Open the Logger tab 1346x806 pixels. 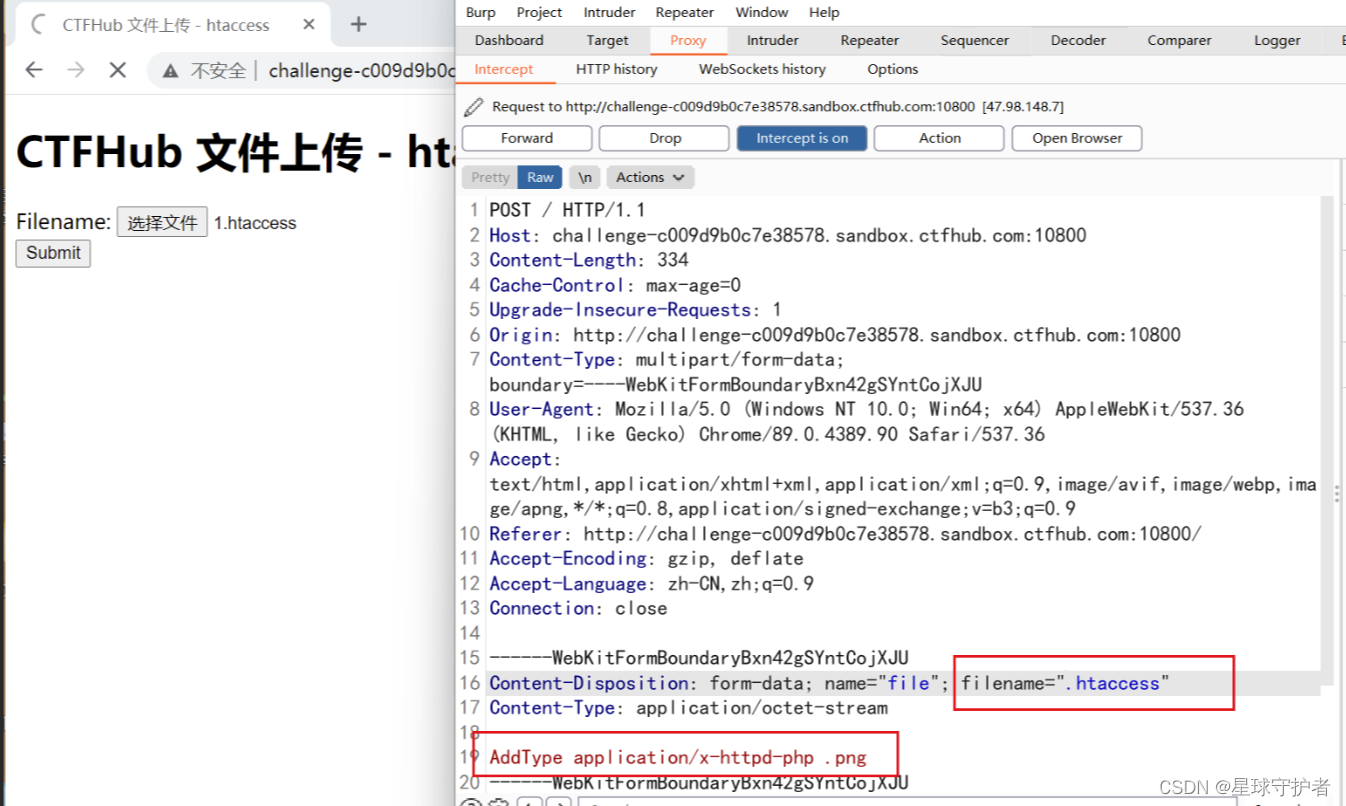(1277, 40)
